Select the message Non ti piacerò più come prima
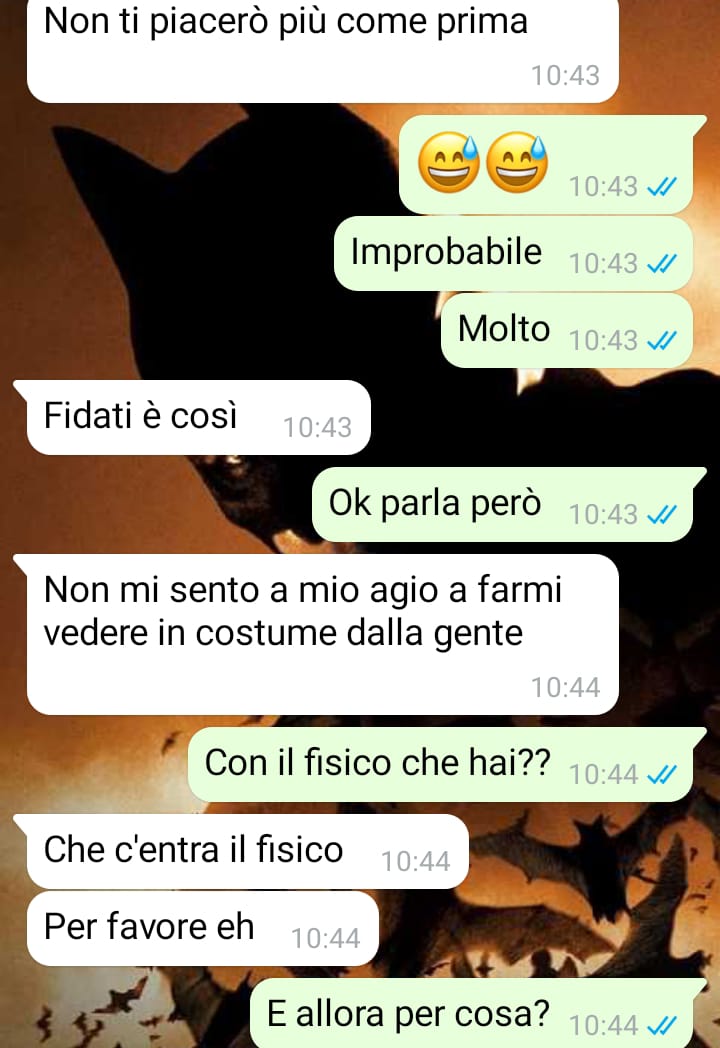Screen dimensions: 720x1048 point(322,51)
